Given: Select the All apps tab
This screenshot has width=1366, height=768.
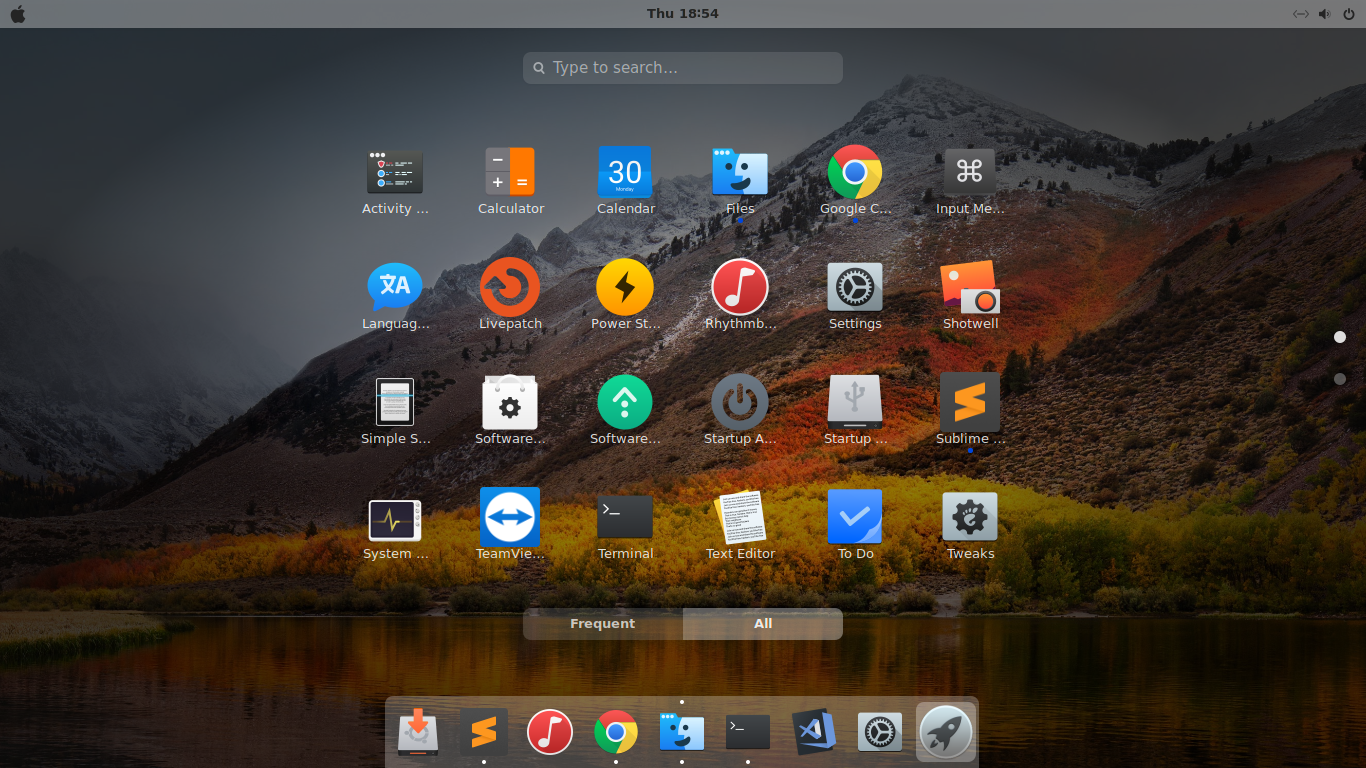Looking at the screenshot, I should pyautogui.click(x=763, y=624).
